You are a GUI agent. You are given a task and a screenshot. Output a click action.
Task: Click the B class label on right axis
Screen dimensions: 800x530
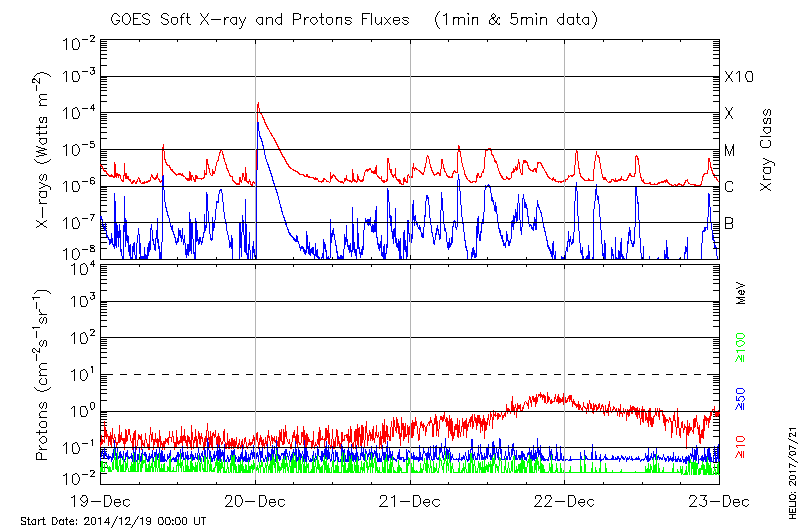(x=730, y=223)
